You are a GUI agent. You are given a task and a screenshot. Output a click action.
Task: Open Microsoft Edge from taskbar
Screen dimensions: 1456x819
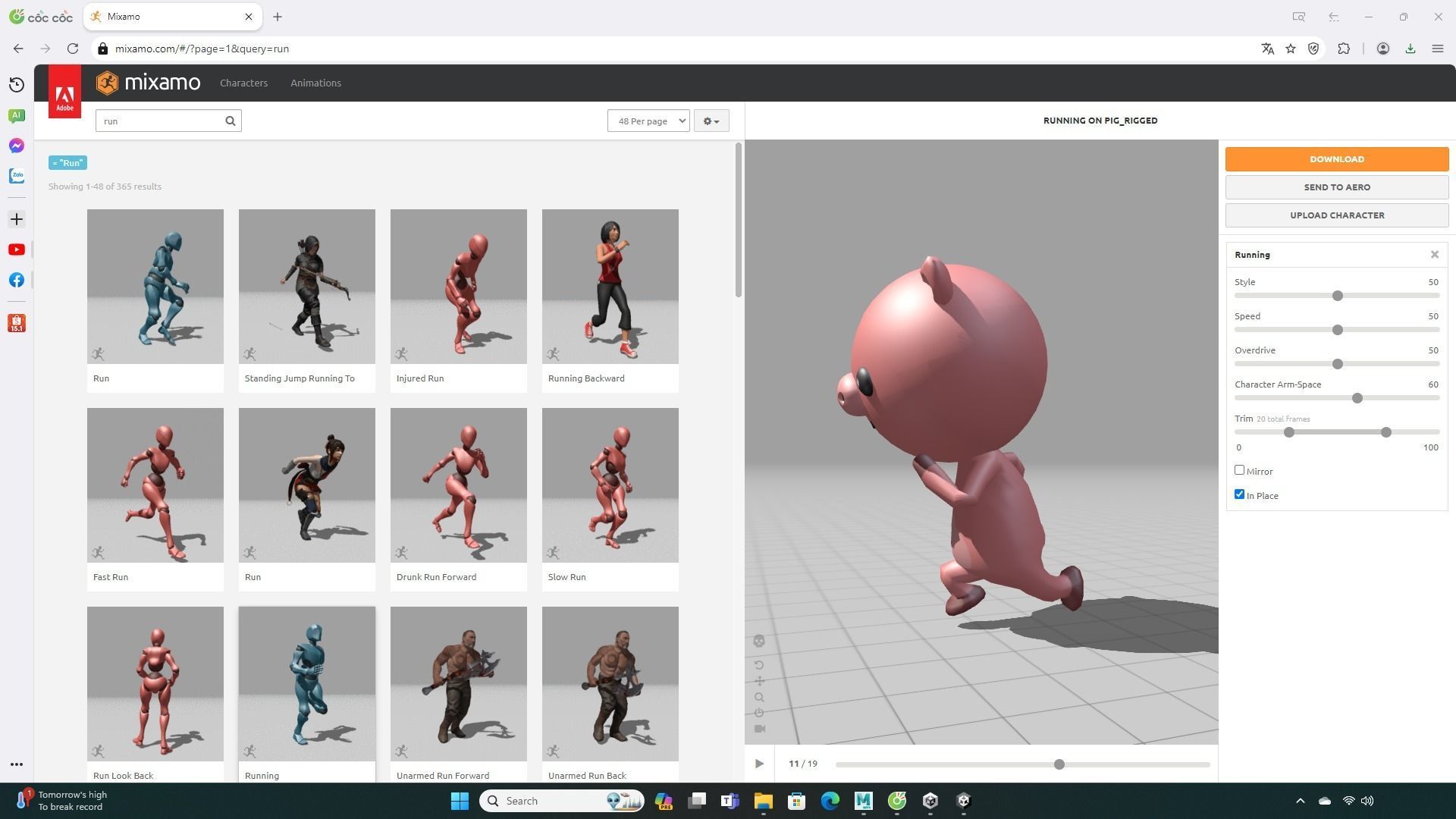[830, 801]
